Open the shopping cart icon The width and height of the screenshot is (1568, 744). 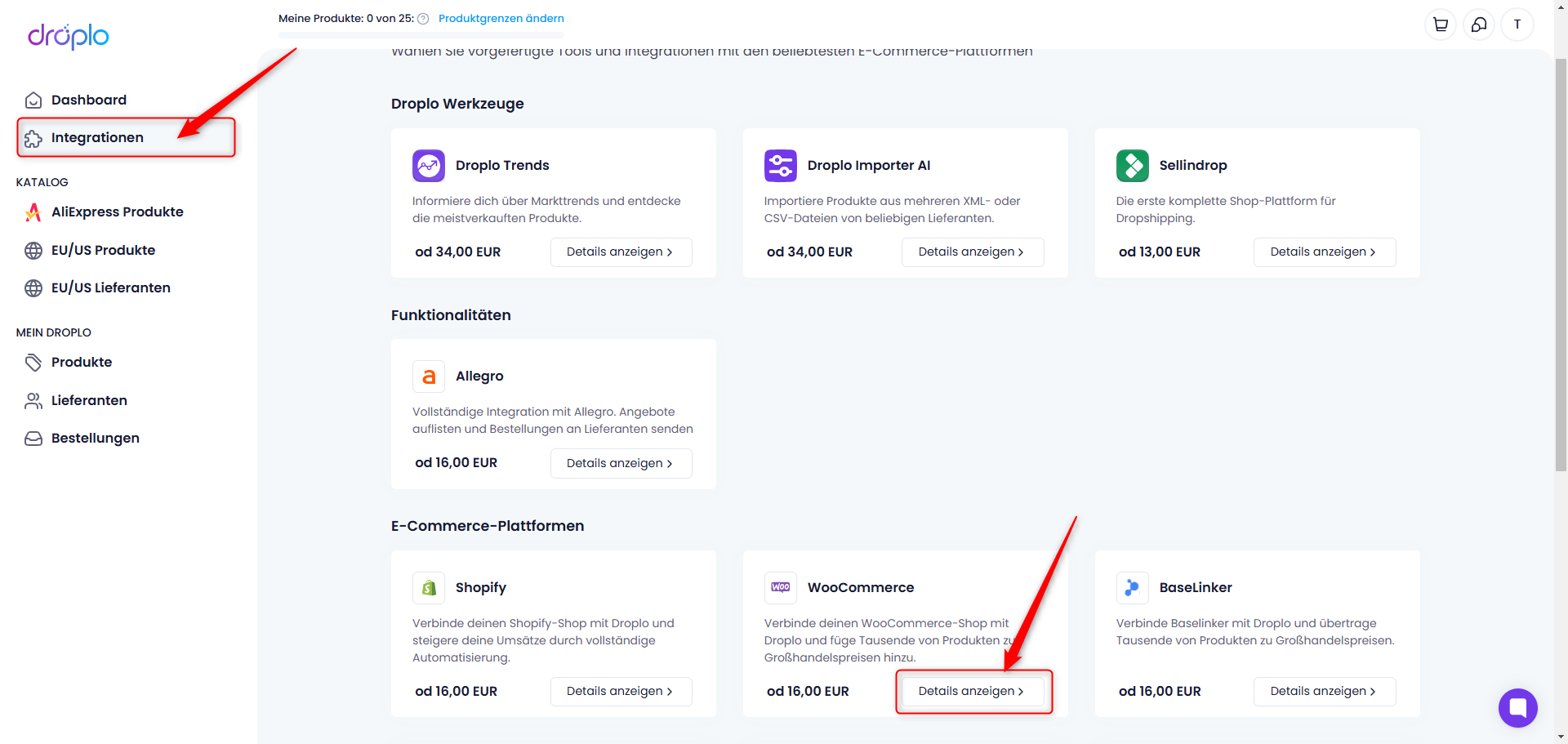pos(1441,25)
